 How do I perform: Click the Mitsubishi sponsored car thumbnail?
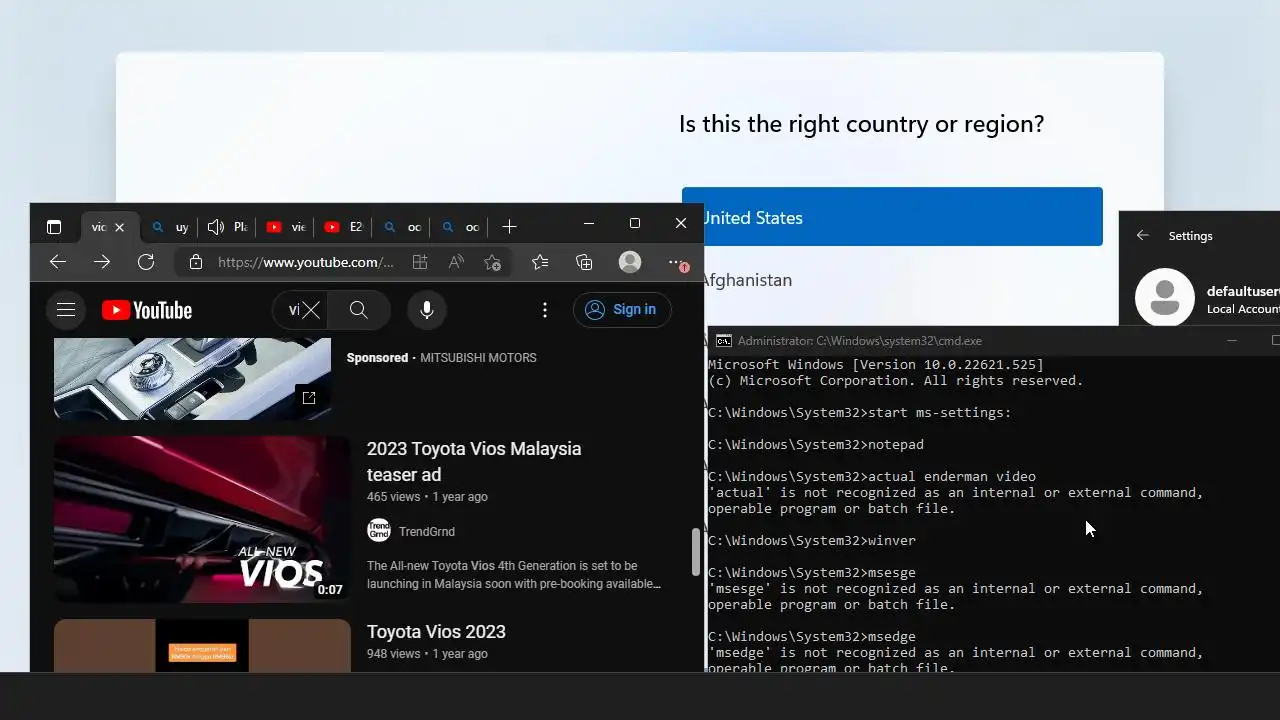click(x=192, y=378)
